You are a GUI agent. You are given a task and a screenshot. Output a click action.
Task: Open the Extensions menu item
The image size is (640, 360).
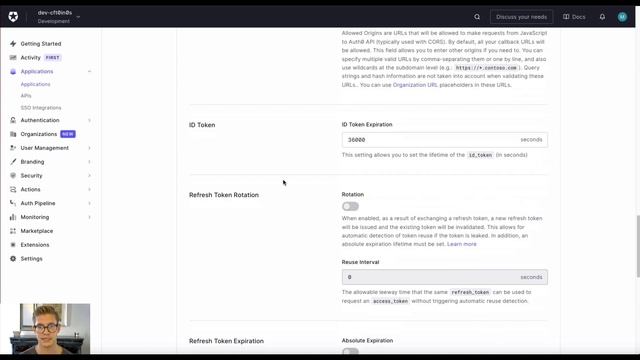tap(35, 245)
